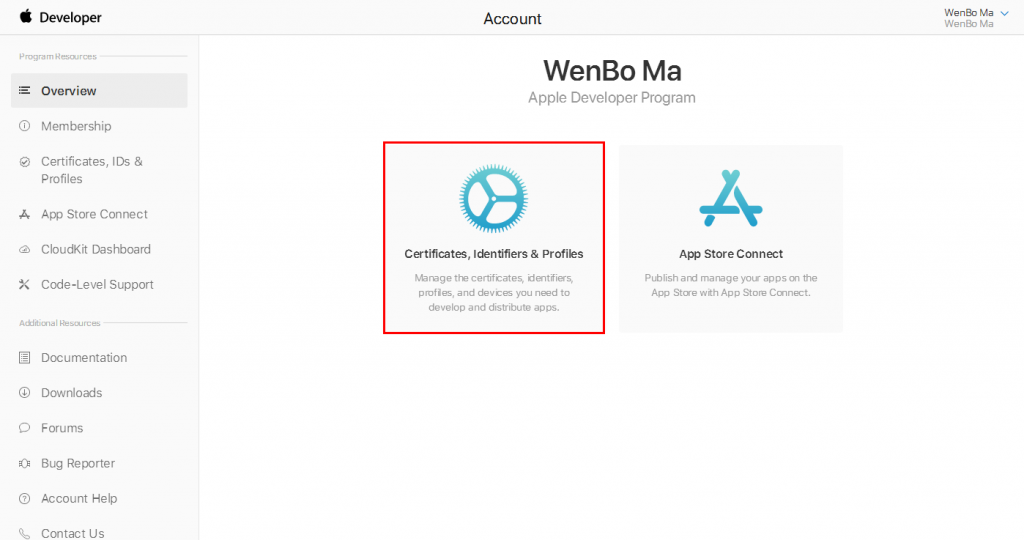Click the Code-Level Support tools icon

pyautogui.click(x=25, y=285)
